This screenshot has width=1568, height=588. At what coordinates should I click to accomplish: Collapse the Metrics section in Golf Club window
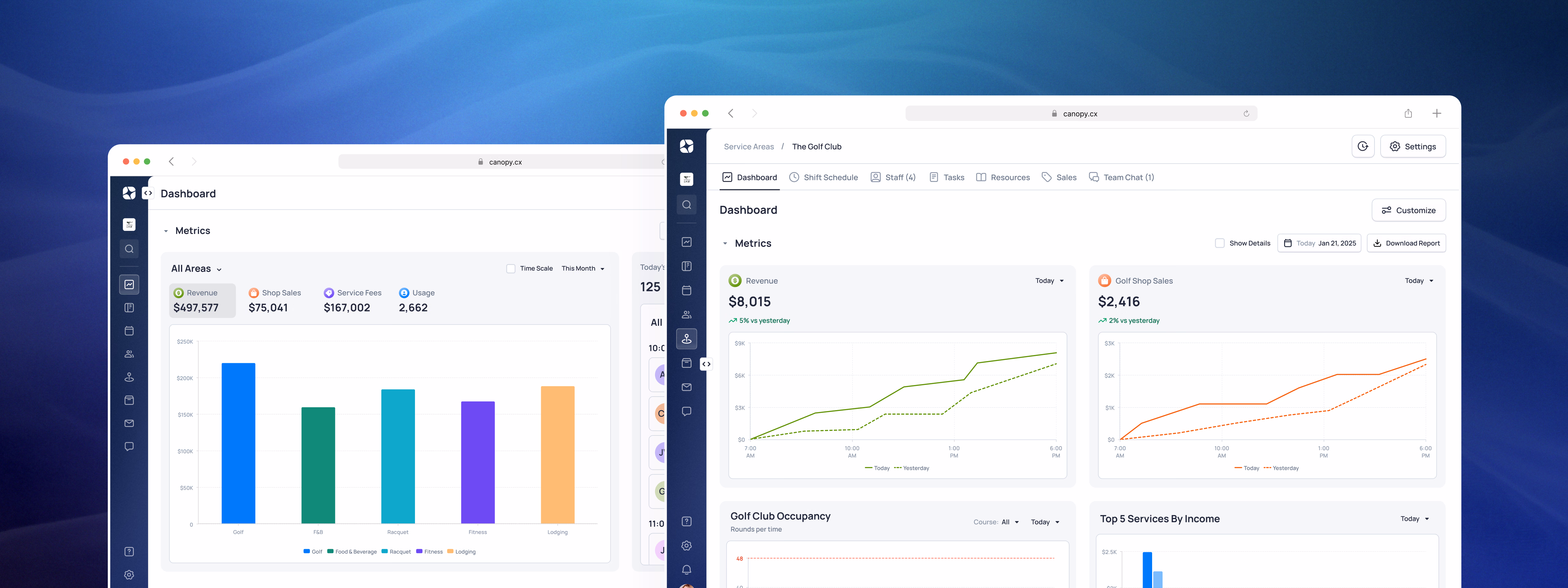click(725, 243)
